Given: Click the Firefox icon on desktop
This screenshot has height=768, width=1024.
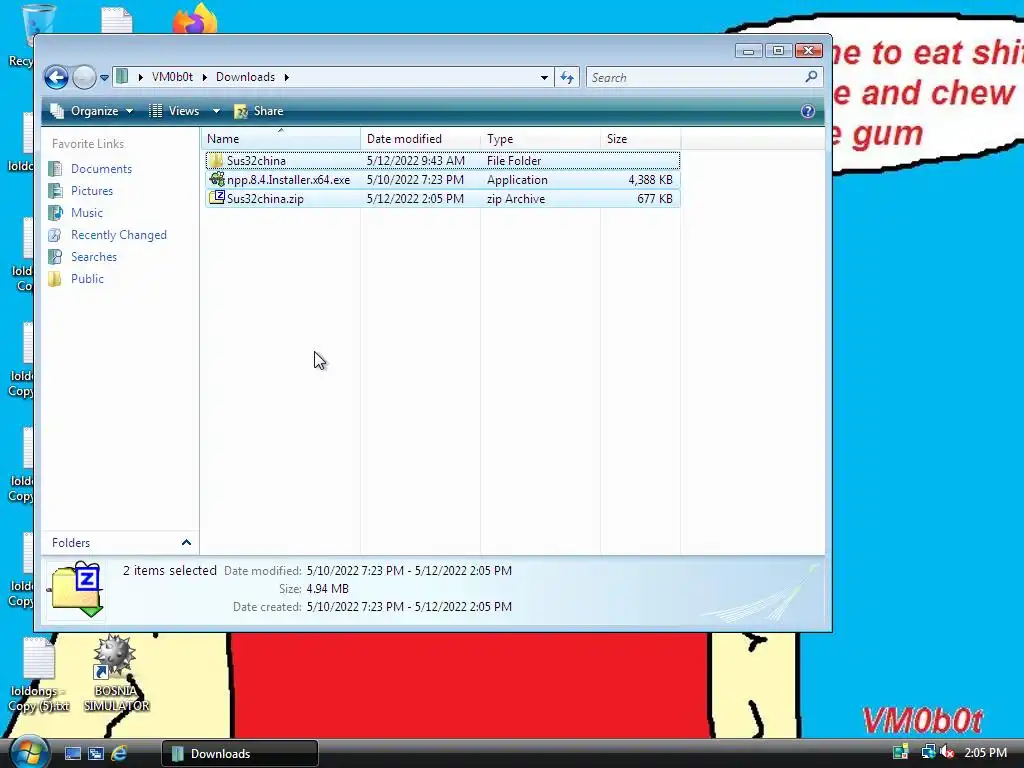Looking at the screenshot, I should [195, 19].
